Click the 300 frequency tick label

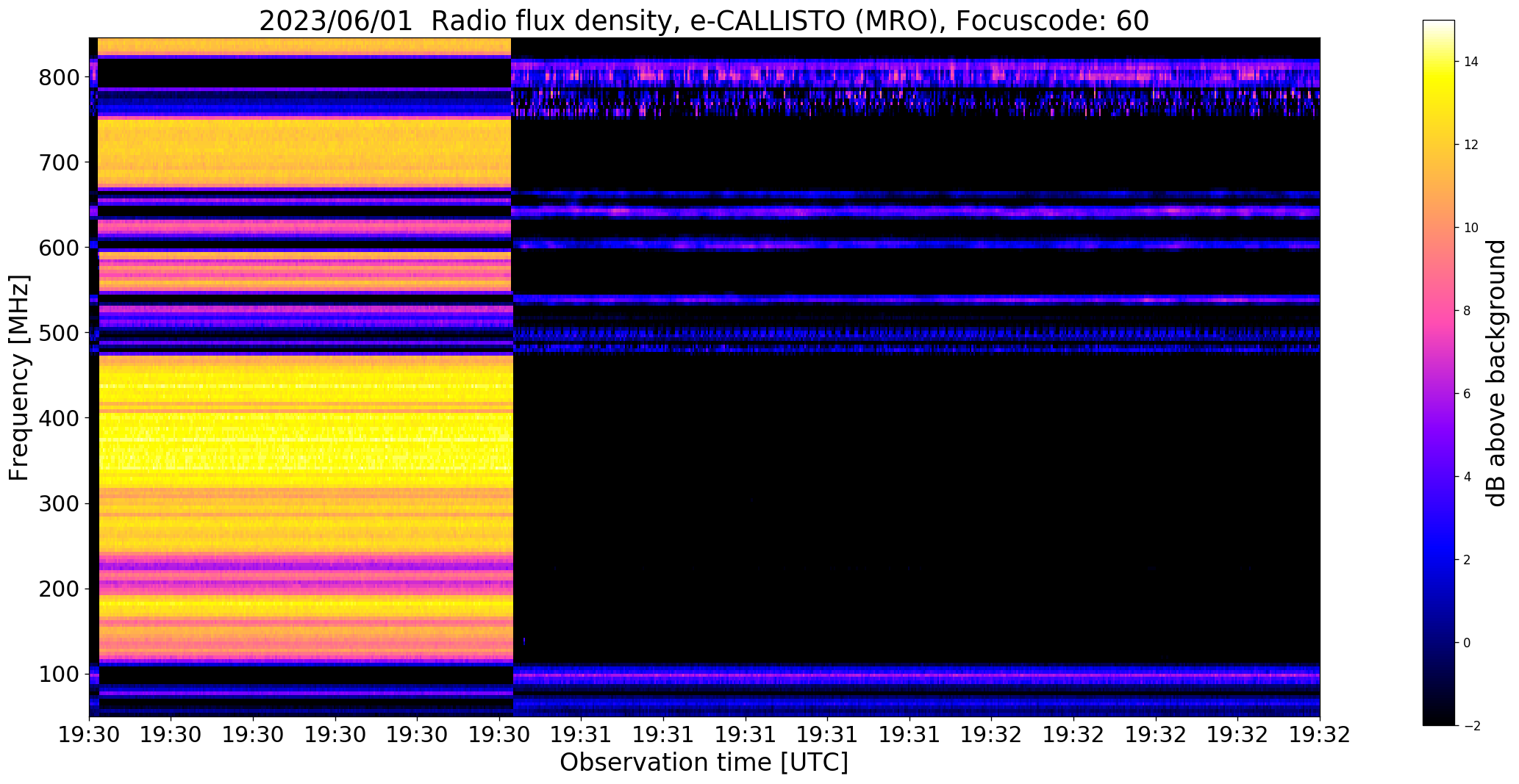point(60,503)
